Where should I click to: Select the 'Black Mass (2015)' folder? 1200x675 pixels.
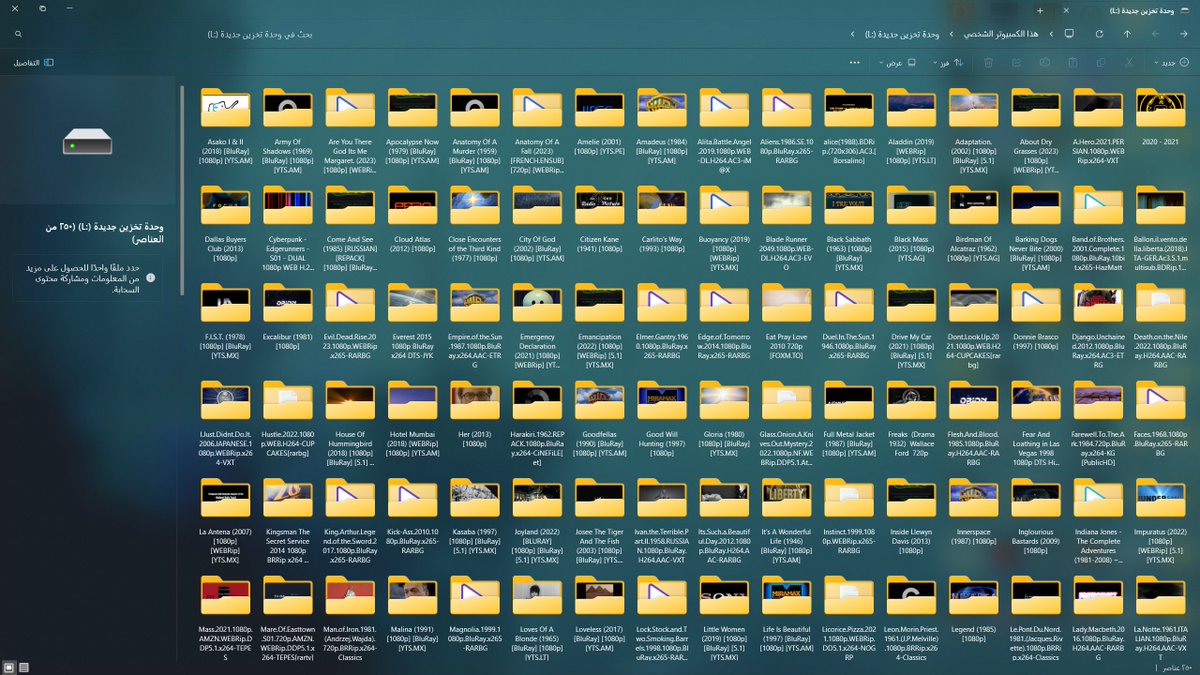point(910,226)
